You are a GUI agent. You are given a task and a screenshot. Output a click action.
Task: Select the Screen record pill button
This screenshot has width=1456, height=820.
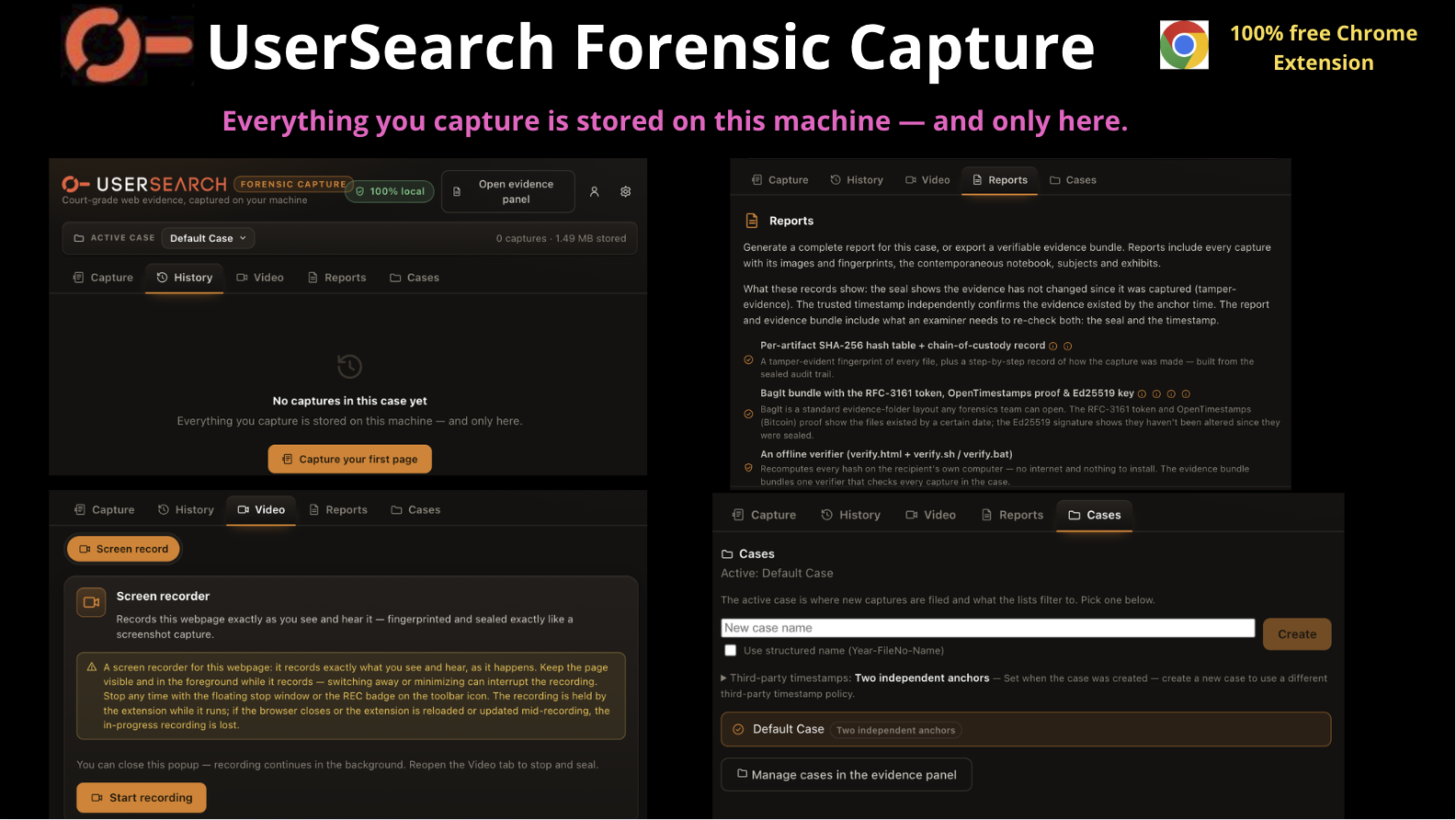[124, 550]
